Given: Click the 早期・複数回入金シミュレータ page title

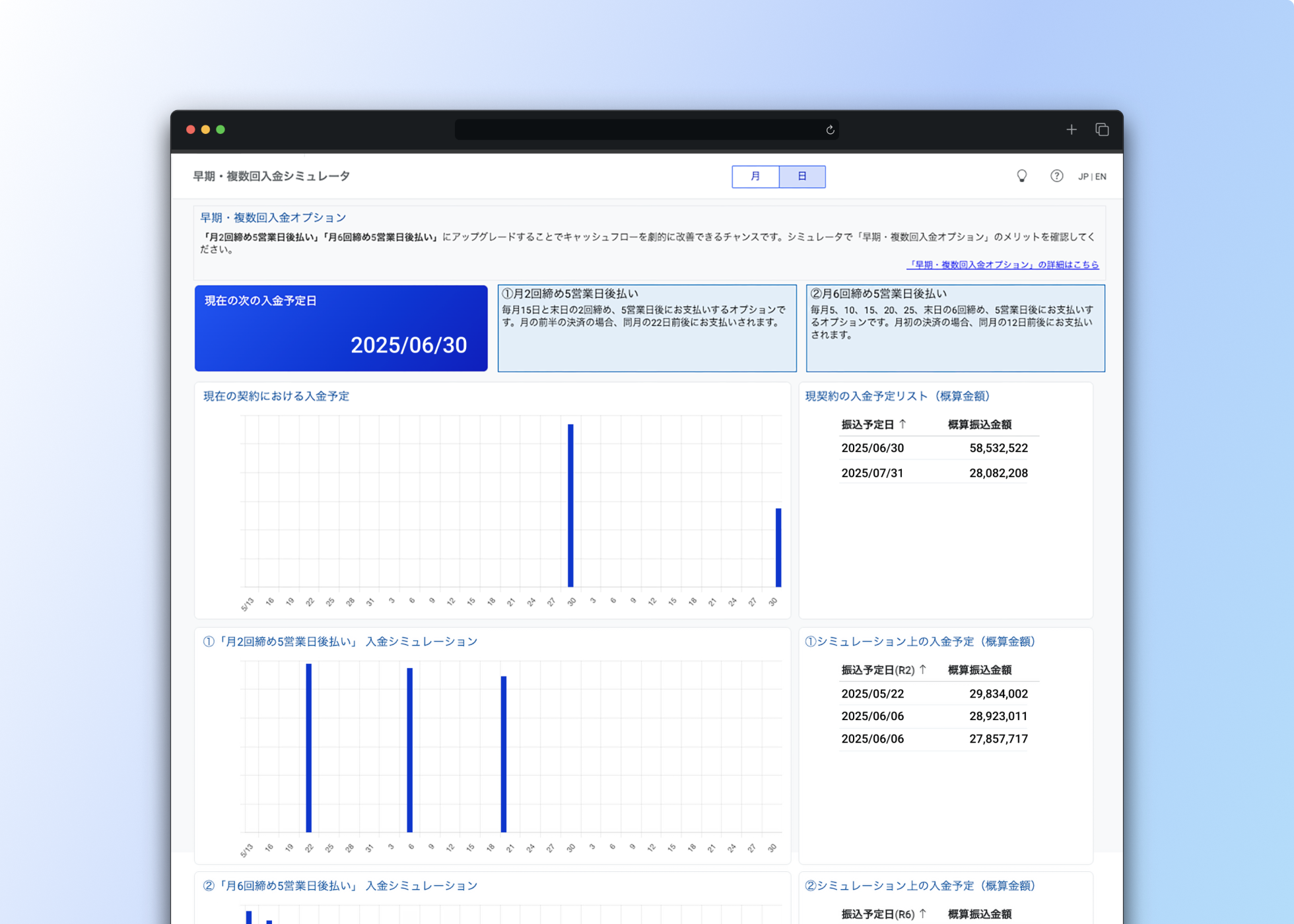Looking at the screenshot, I should (x=271, y=176).
